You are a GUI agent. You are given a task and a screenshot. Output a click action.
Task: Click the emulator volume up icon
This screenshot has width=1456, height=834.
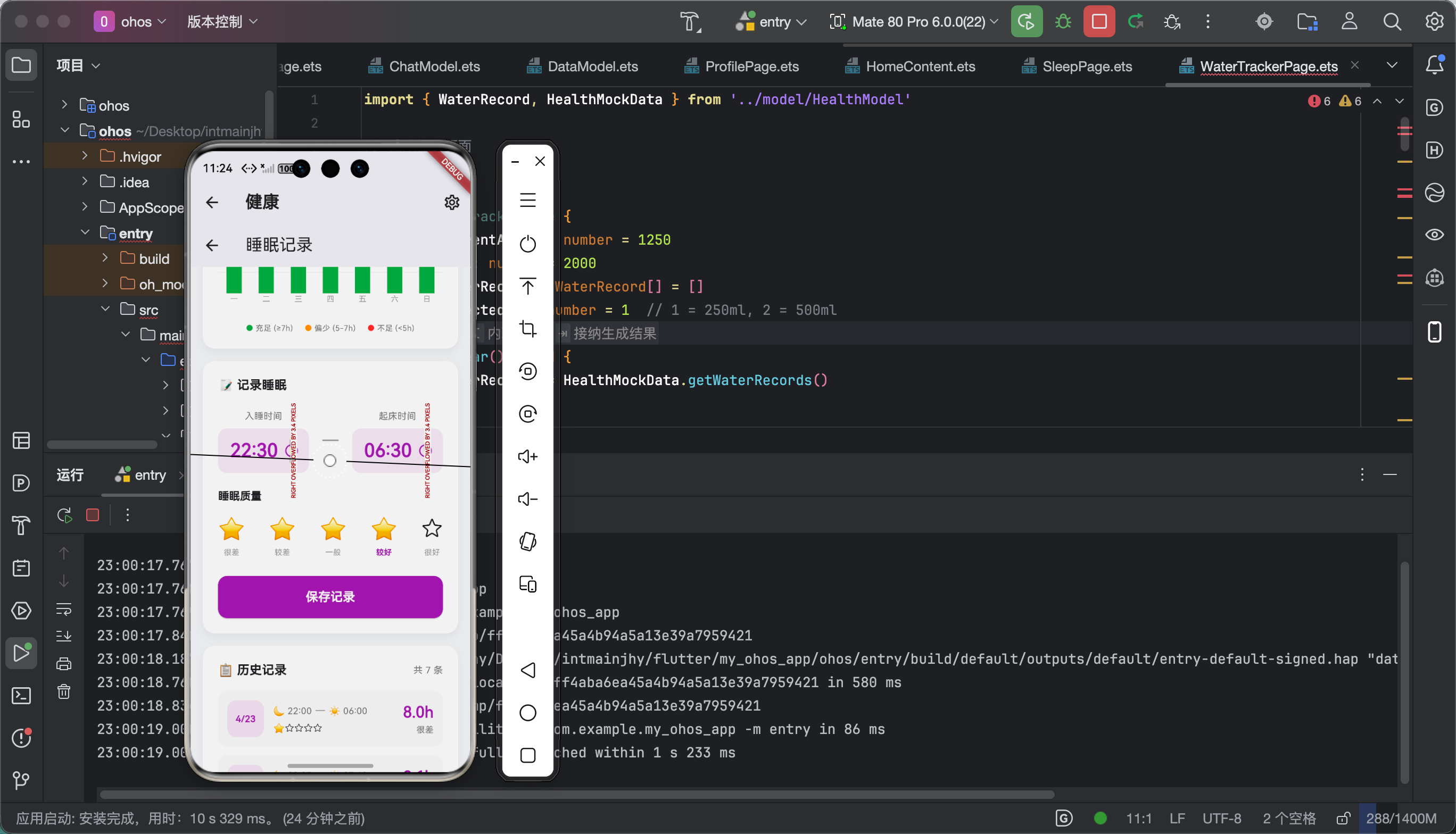[527, 456]
